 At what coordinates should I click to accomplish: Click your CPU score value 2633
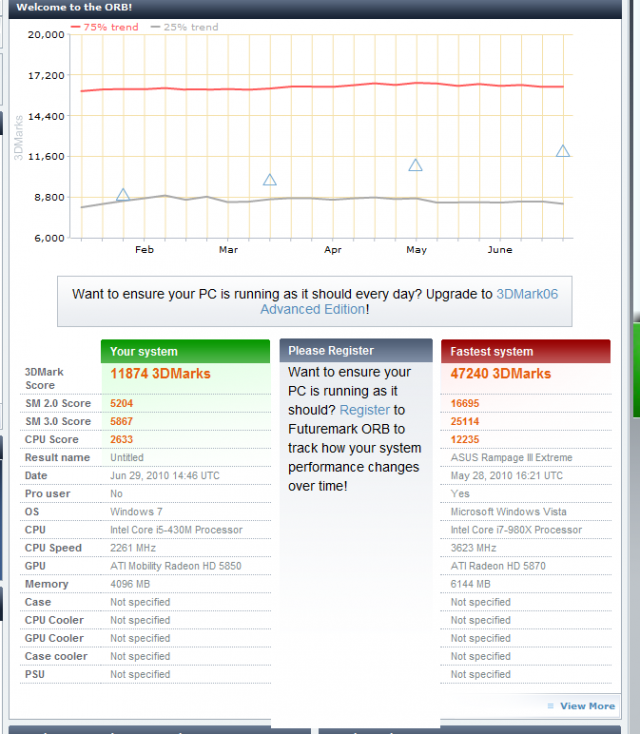[x=121, y=440]
